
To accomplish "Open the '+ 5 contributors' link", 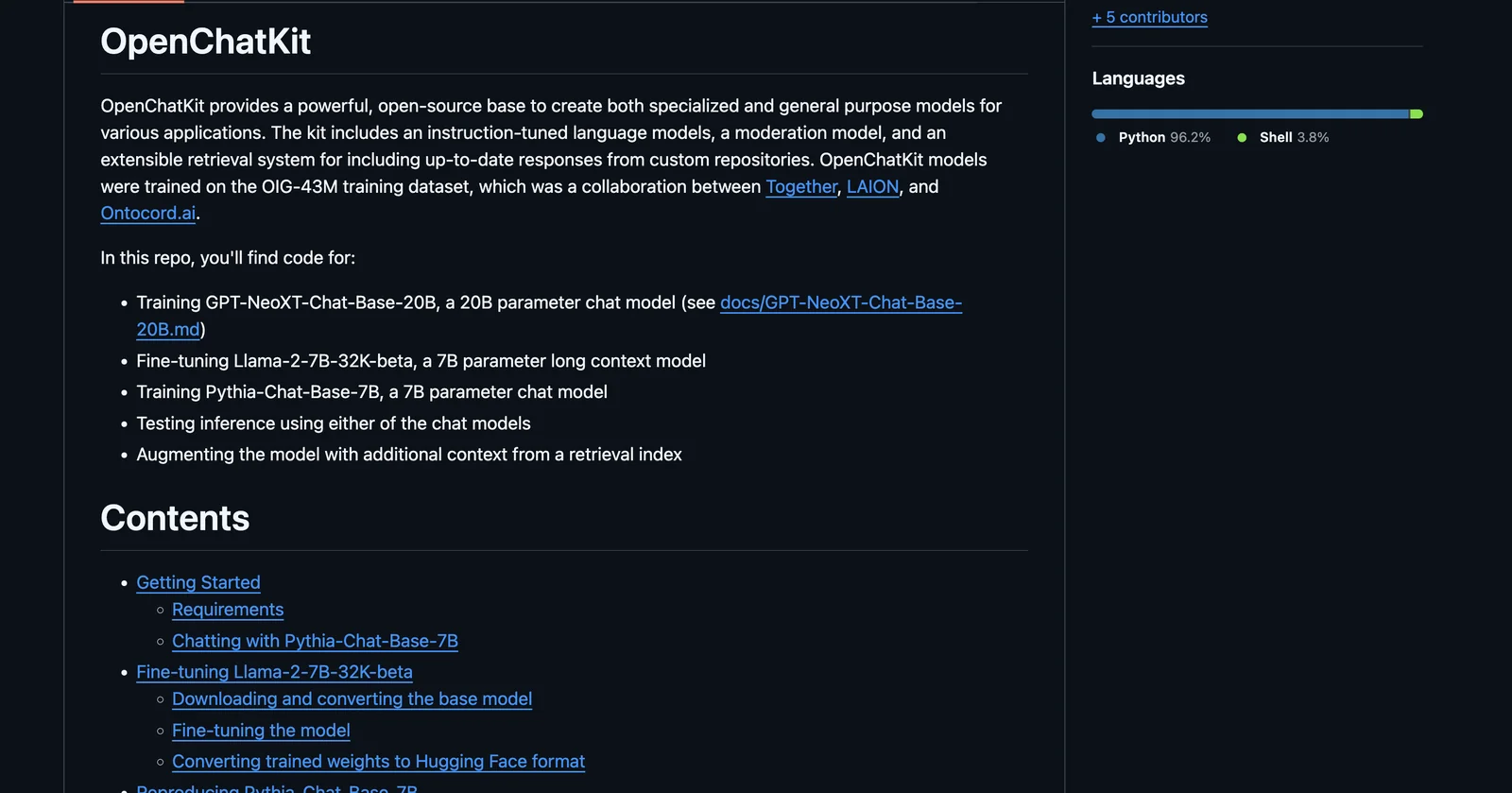I will (x=1149, y=17).
